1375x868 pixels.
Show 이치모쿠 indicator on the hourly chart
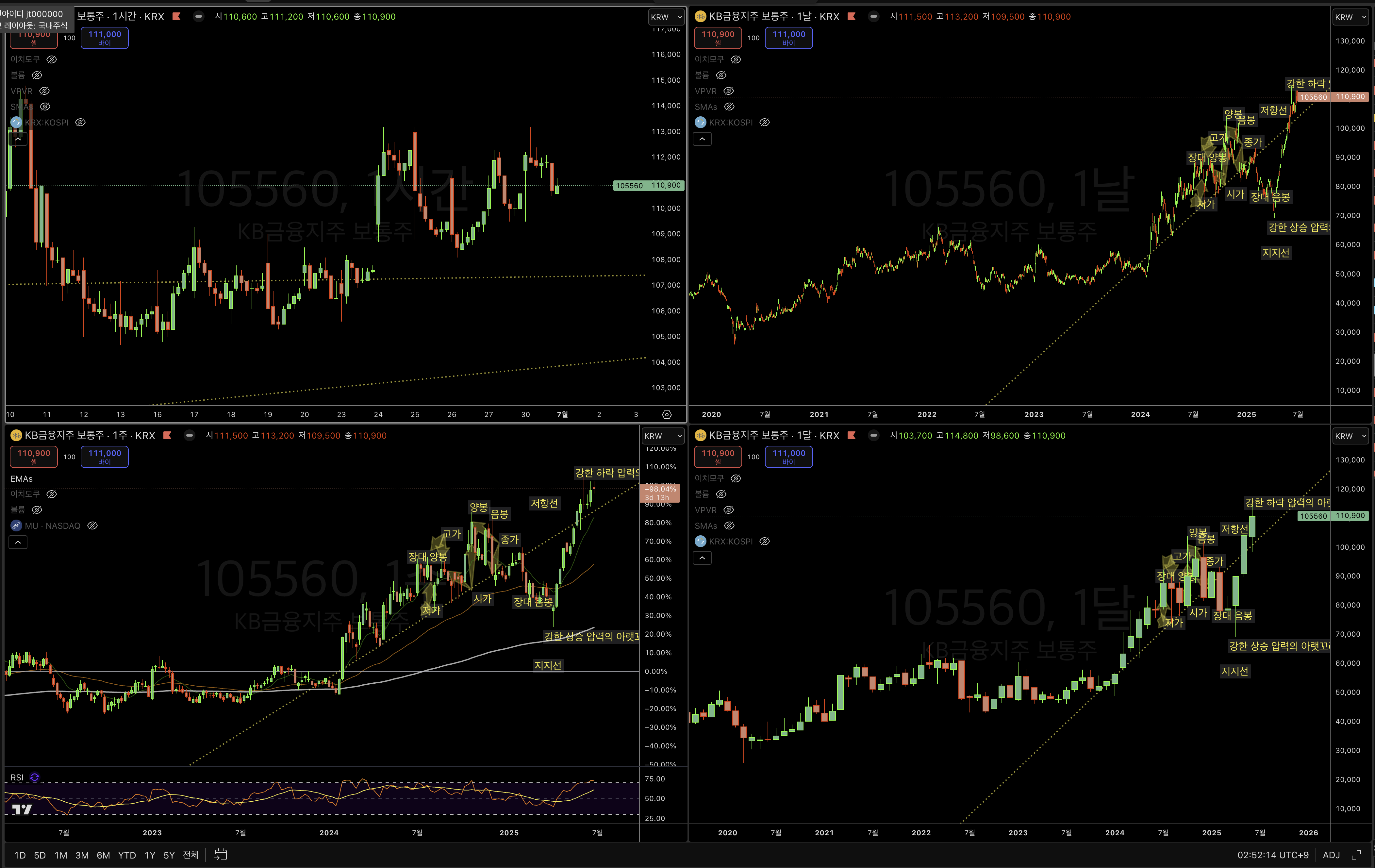click(51, 59)
